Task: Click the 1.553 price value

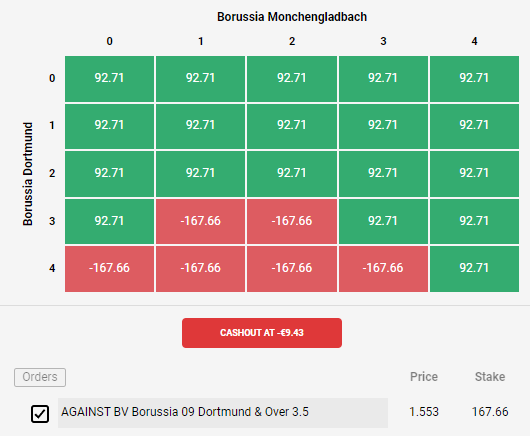Action: pyautogui.click(x=424, y=412)
